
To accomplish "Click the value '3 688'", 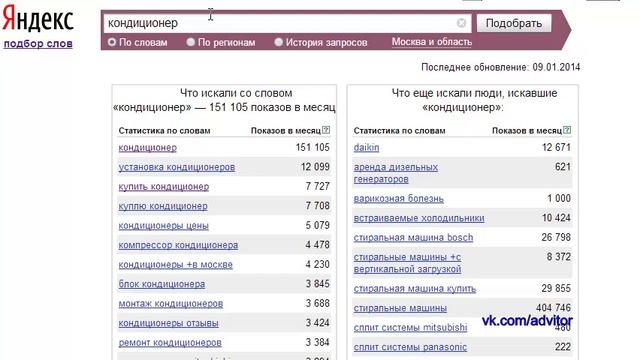I will tap(318, 303).
